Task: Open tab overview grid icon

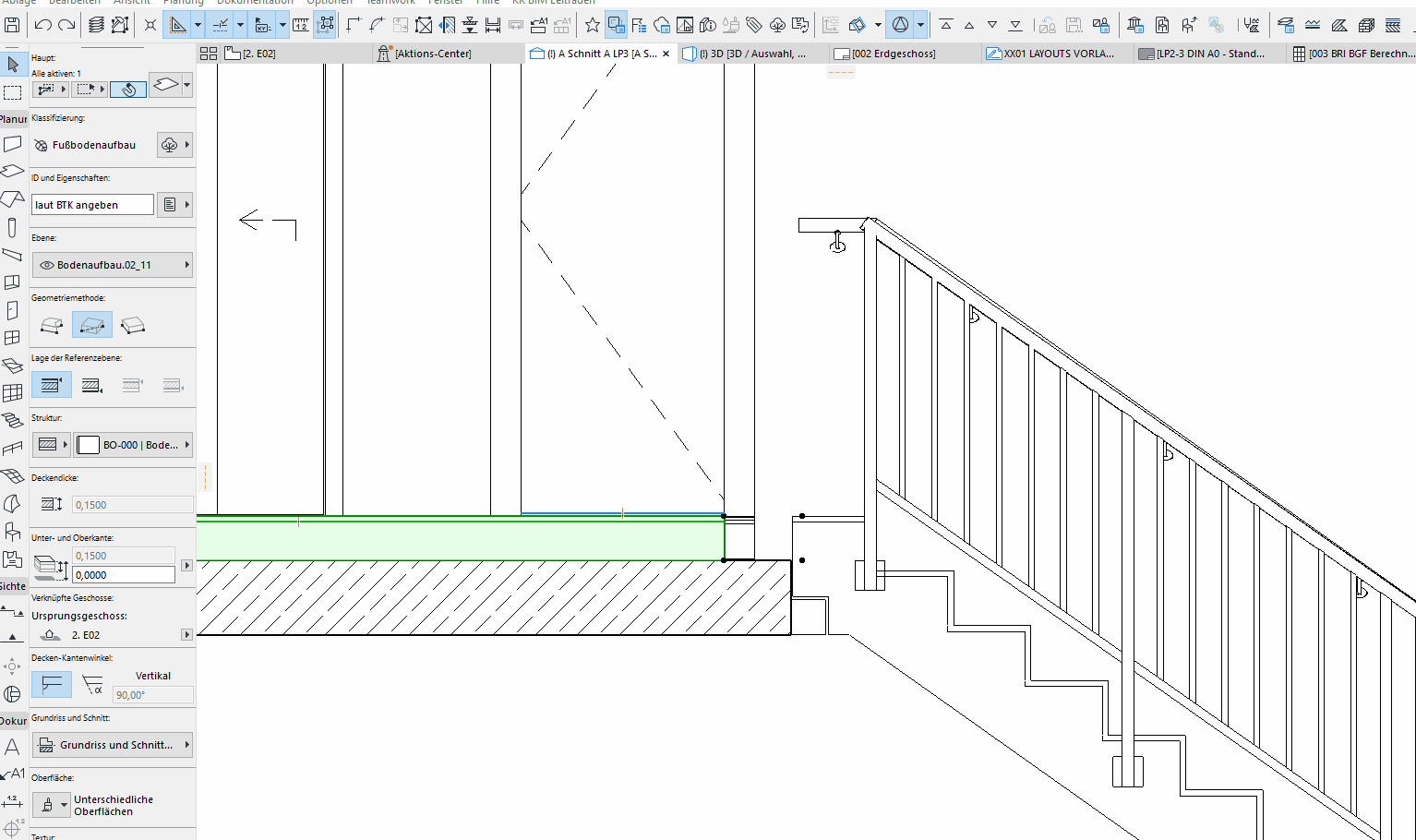Action: click(209, 54)
